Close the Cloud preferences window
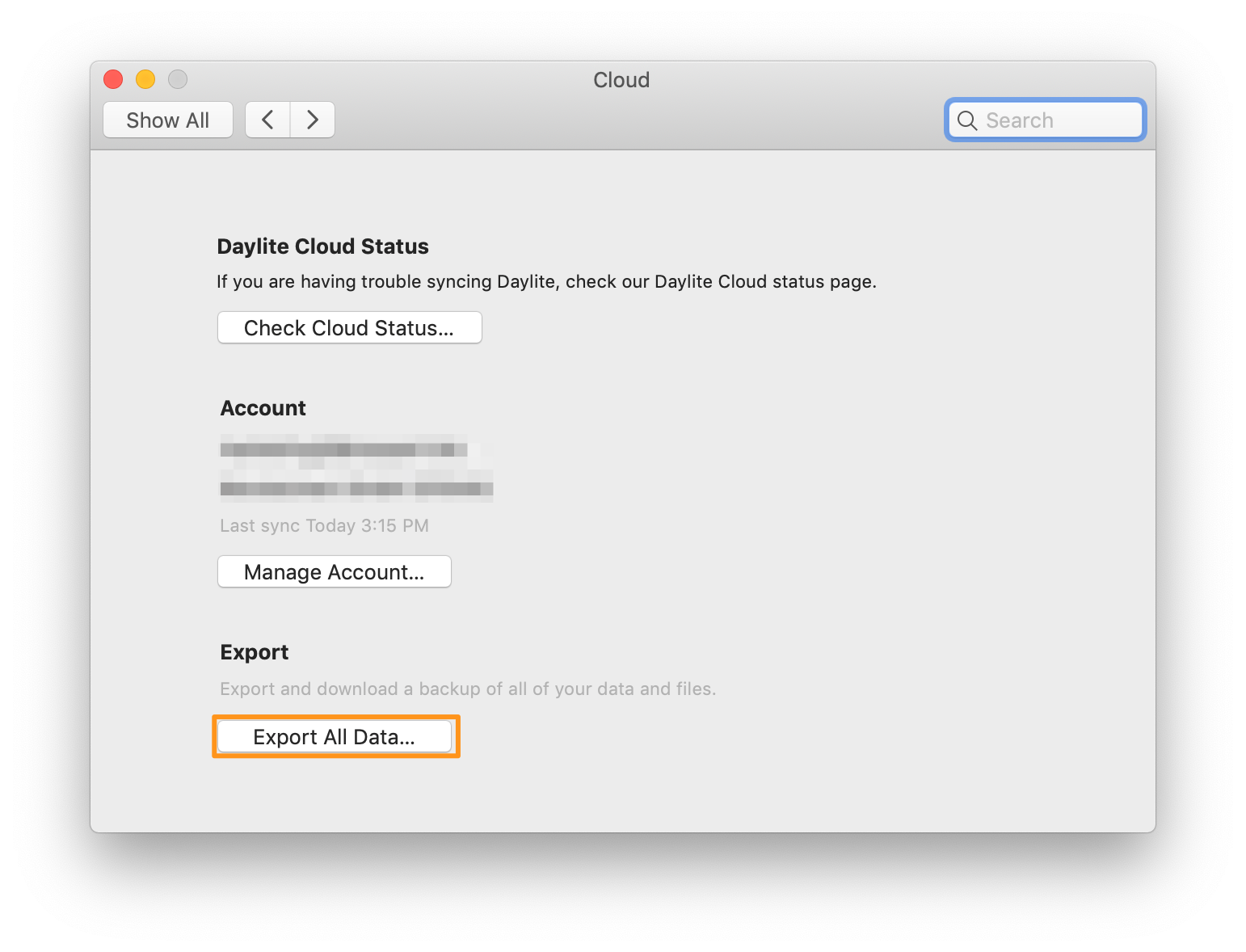 113,79
